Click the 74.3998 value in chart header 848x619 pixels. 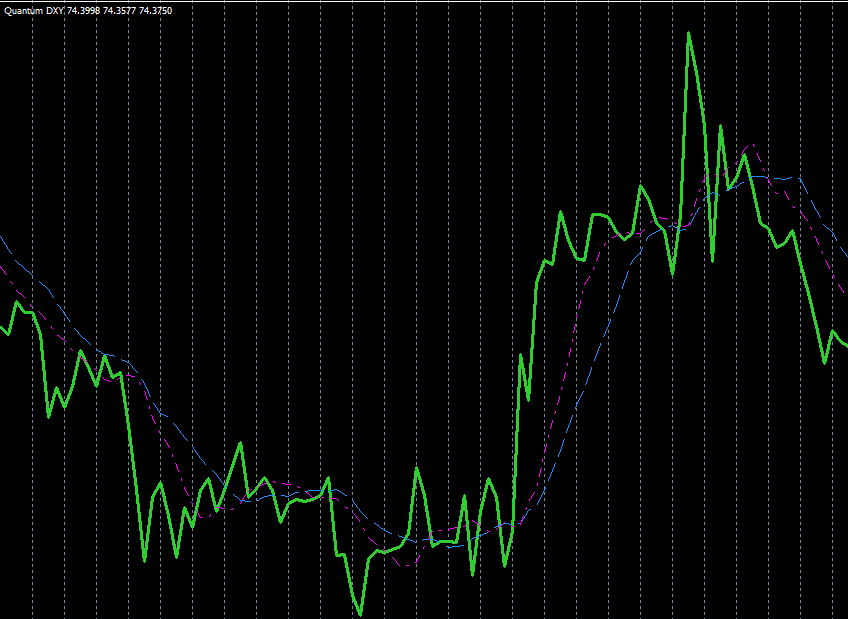click(x=83, y=10)
